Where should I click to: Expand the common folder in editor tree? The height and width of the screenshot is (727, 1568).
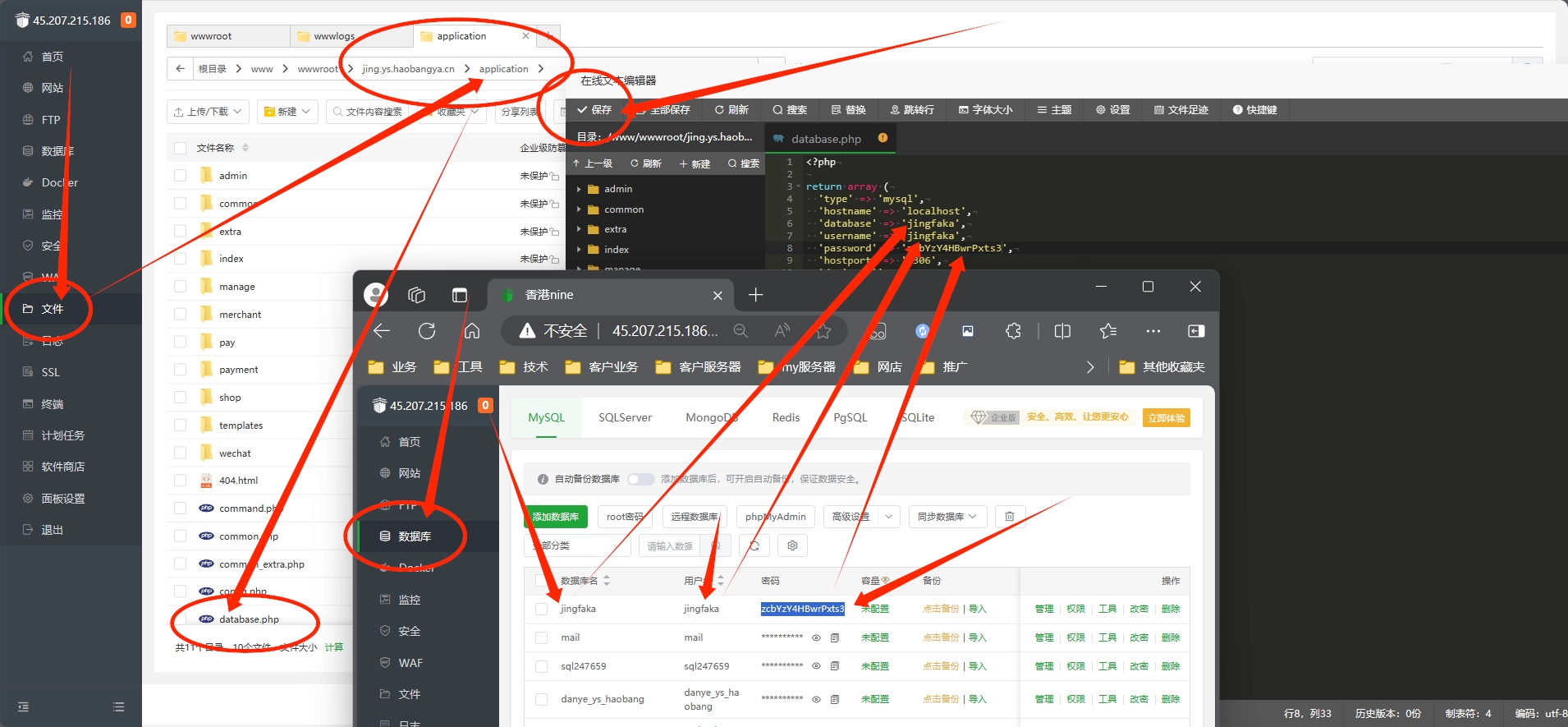point(579,209)
